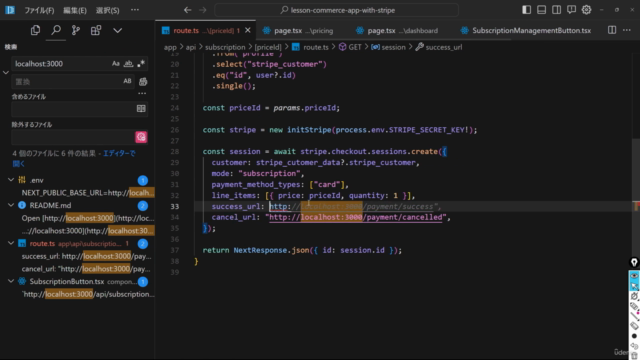Collapse the README.md search result group
This screenshot has width=640, height=360.
point(11,205)
